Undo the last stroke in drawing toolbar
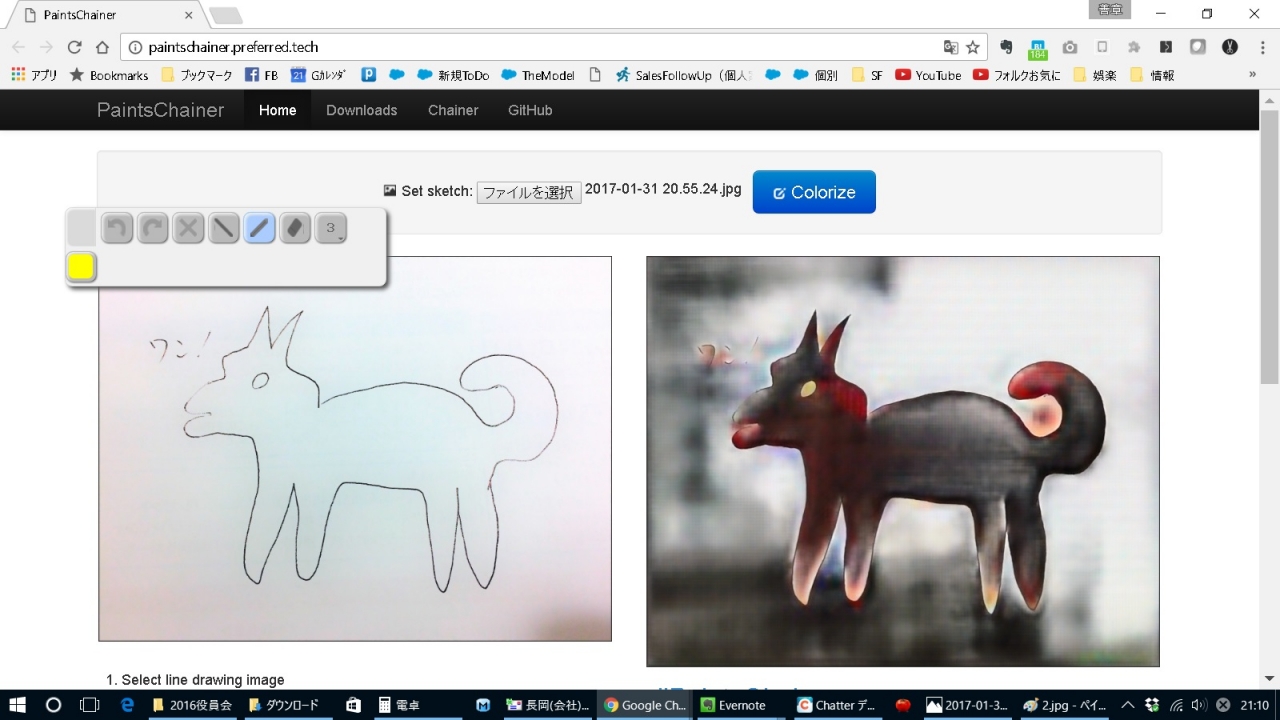Screen dimensions: 1280x720 (117, 229)
